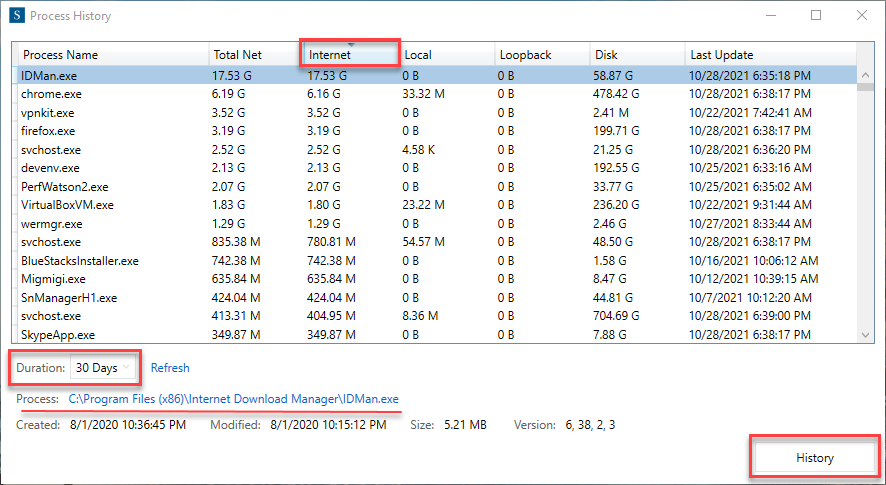Click the 780.81 M internet cell
The height and width of the screenshot is (485, 886).
[331, 242]
